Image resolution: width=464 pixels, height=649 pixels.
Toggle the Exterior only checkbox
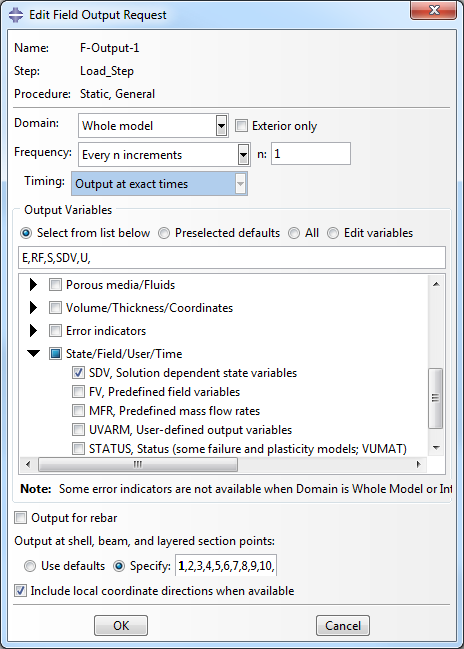click(x=241, y=125)
